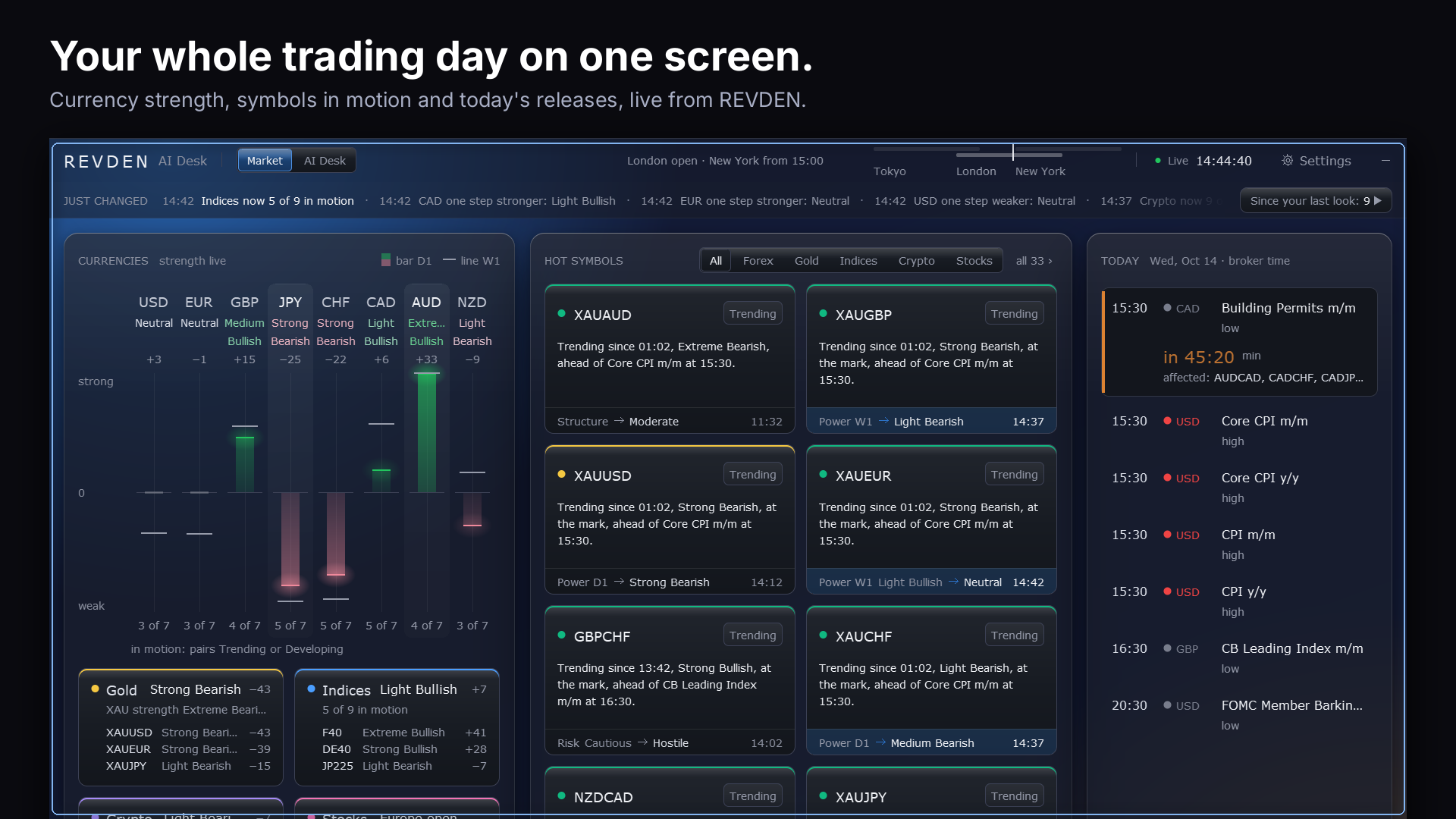Image resolution: width=1456 pixels, height=819 pixels.
Task: Click the blue dot on the Indices card
Action: pos(312,689)
